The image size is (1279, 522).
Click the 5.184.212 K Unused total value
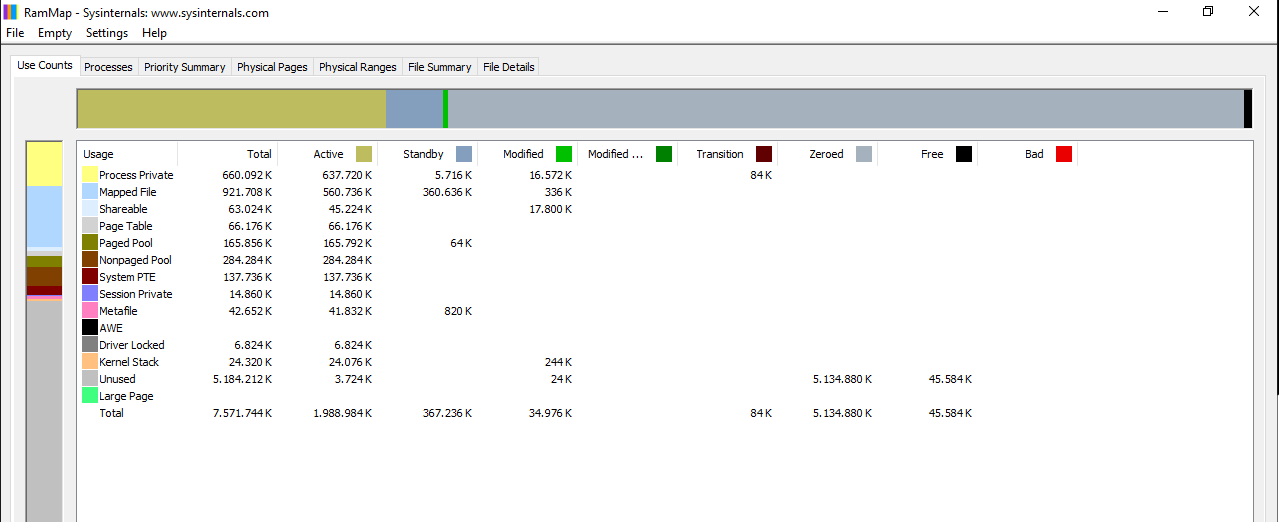[x=243, y=379]
